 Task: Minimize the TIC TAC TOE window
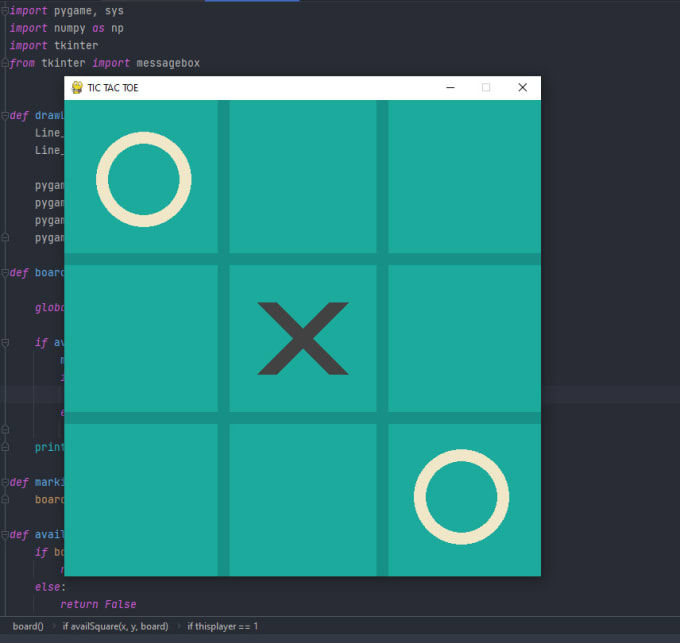click(450, 88)
